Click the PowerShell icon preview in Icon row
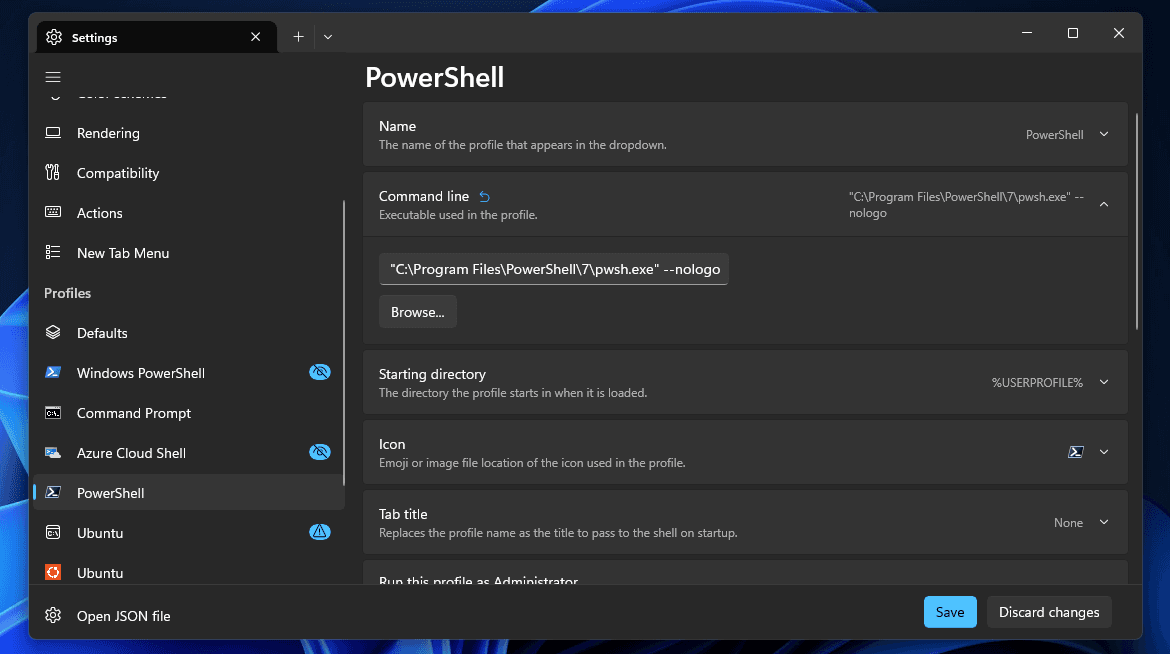The image size is (1170, 654). coord(1075,452)
